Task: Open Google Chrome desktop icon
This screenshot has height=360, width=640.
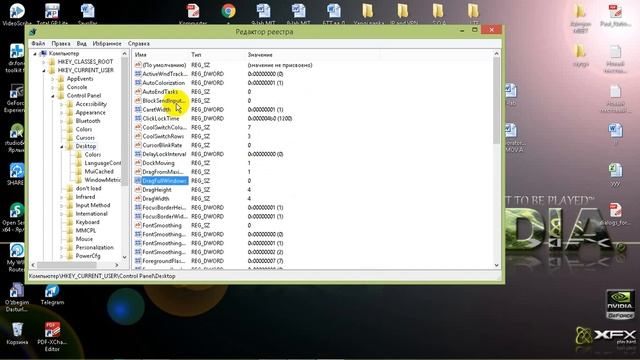Action: click(x=229, y=11)
